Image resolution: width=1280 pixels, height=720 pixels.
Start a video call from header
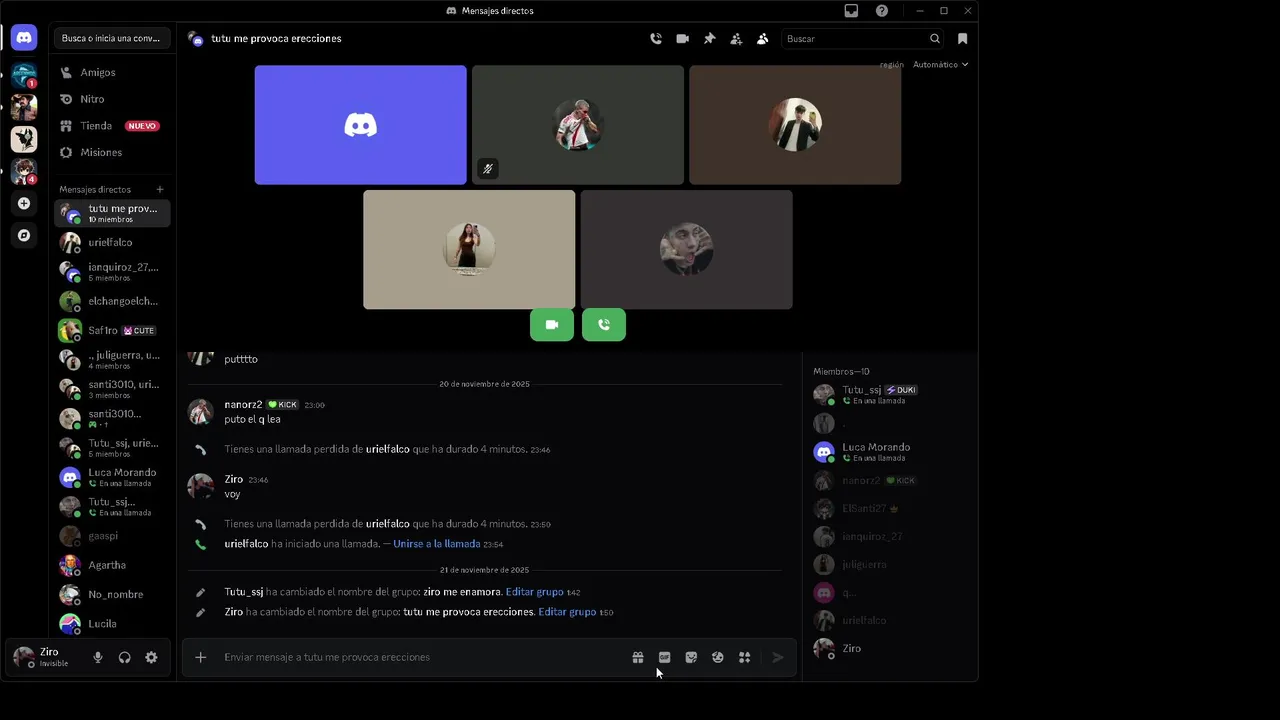point(683,39)
